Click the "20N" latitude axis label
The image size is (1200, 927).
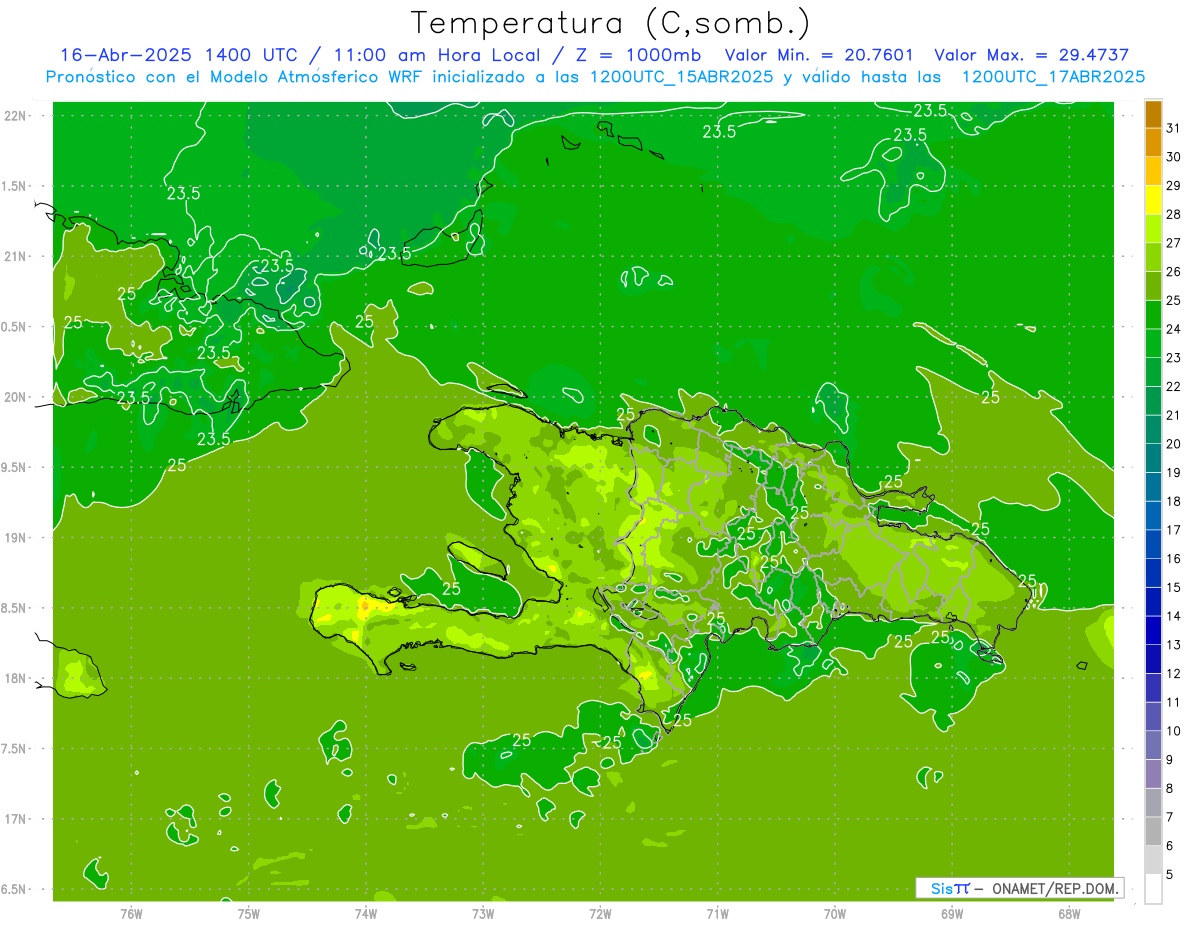14,397
